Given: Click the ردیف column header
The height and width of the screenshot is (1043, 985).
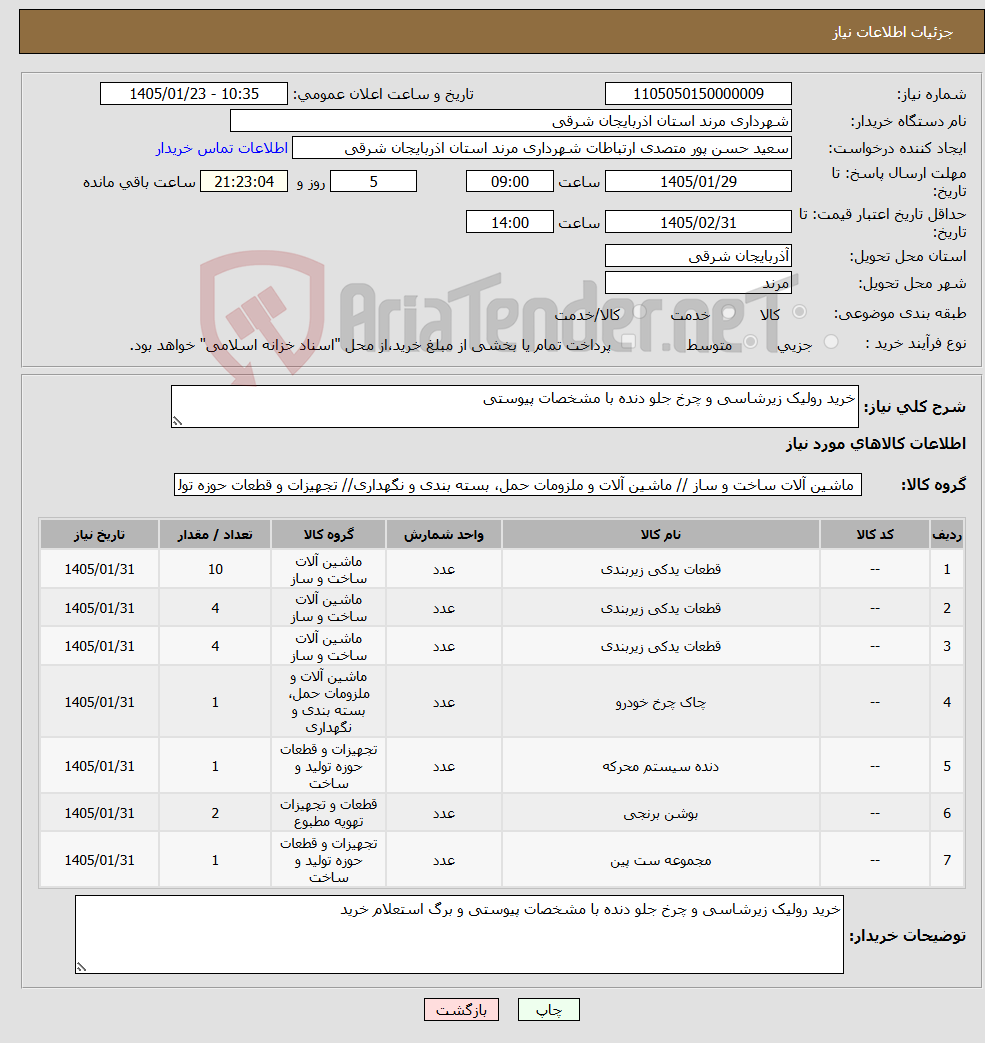Looking at the screenshot, I should point(947,535).
